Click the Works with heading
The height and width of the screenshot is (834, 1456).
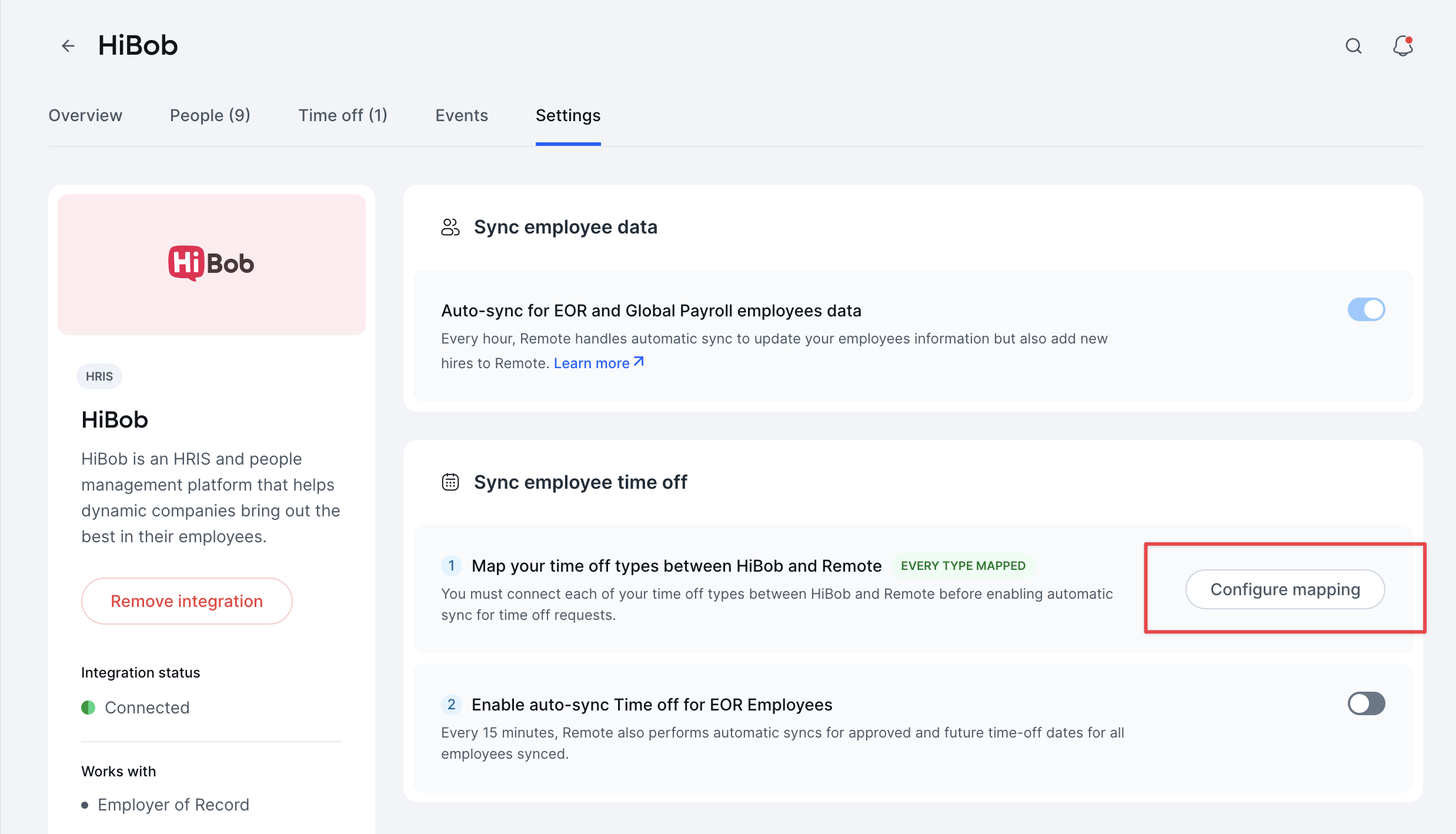(x=119, y=771)
